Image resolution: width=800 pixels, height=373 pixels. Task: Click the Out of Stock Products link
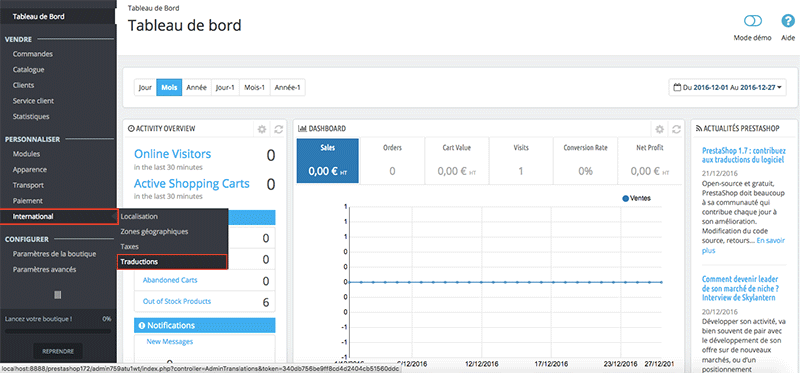click(177, 301)
